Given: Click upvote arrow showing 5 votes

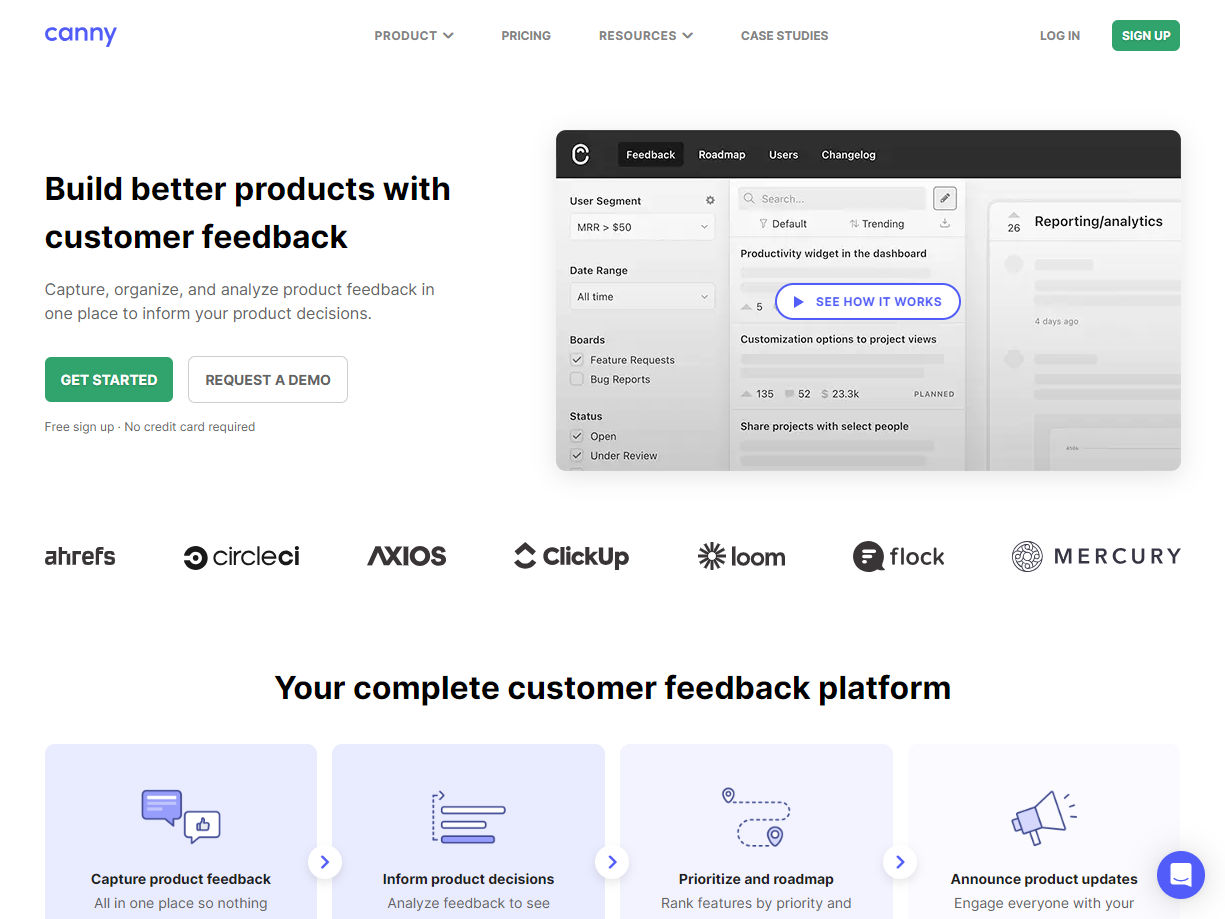Looking at the screenshot, I should [x=746, y=307].
